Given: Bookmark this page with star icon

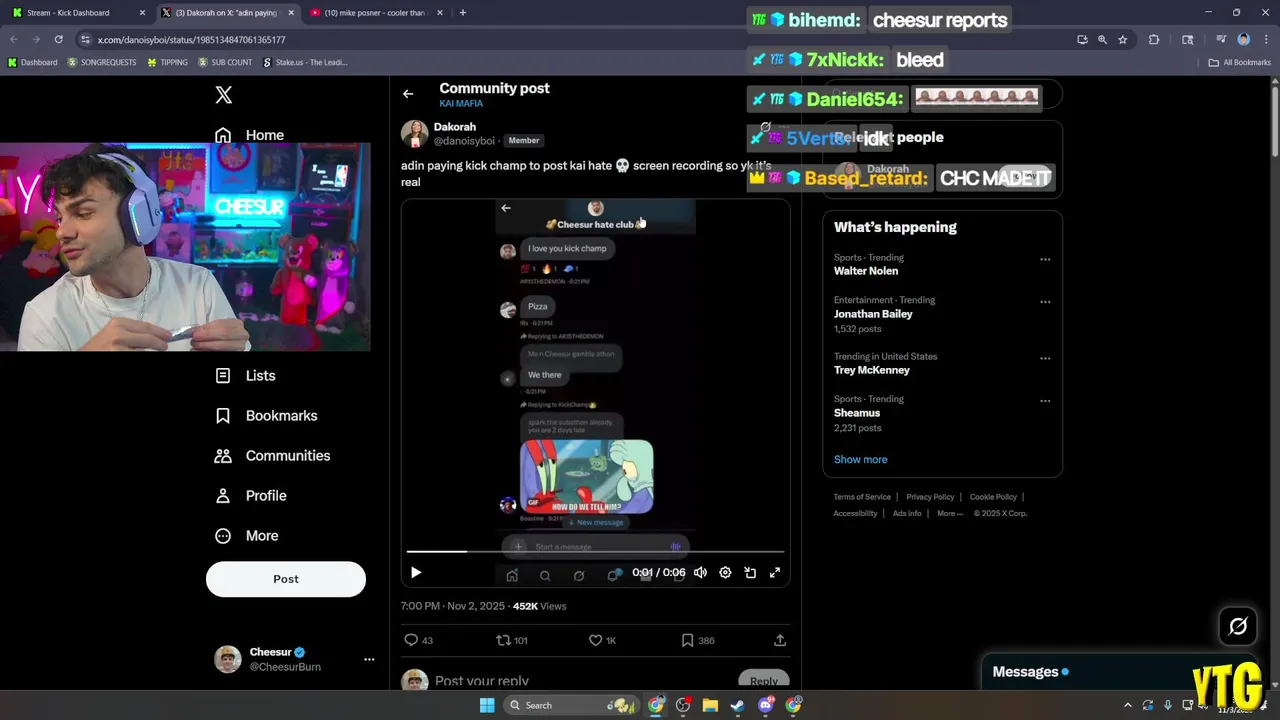Looking at the screenshot, I should click(1123, 40).
